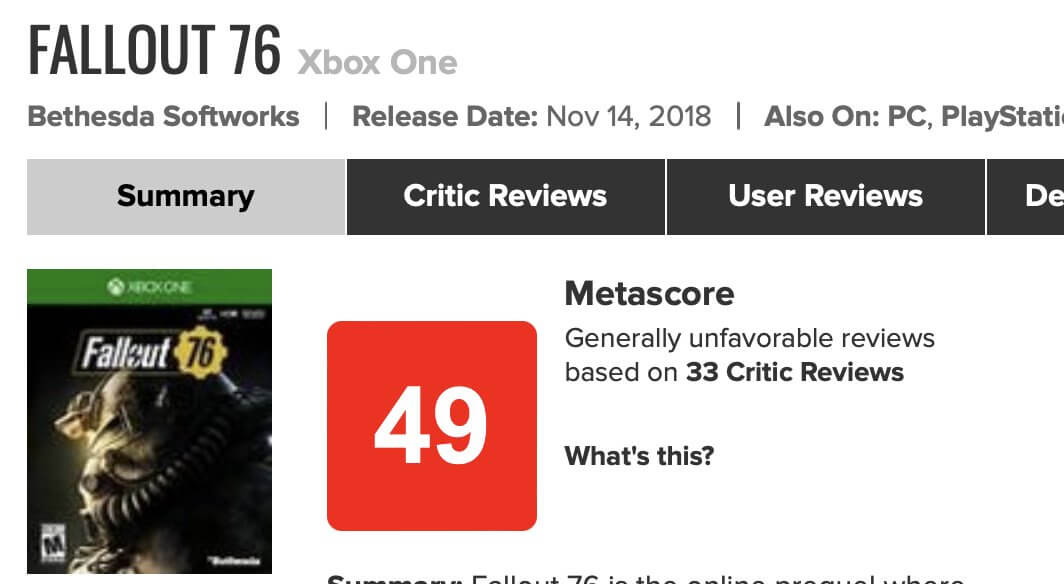Screen dimensions: 1064x584
Task: Click the FALLOUT 76 page title
Action: (x=154, y=52)
